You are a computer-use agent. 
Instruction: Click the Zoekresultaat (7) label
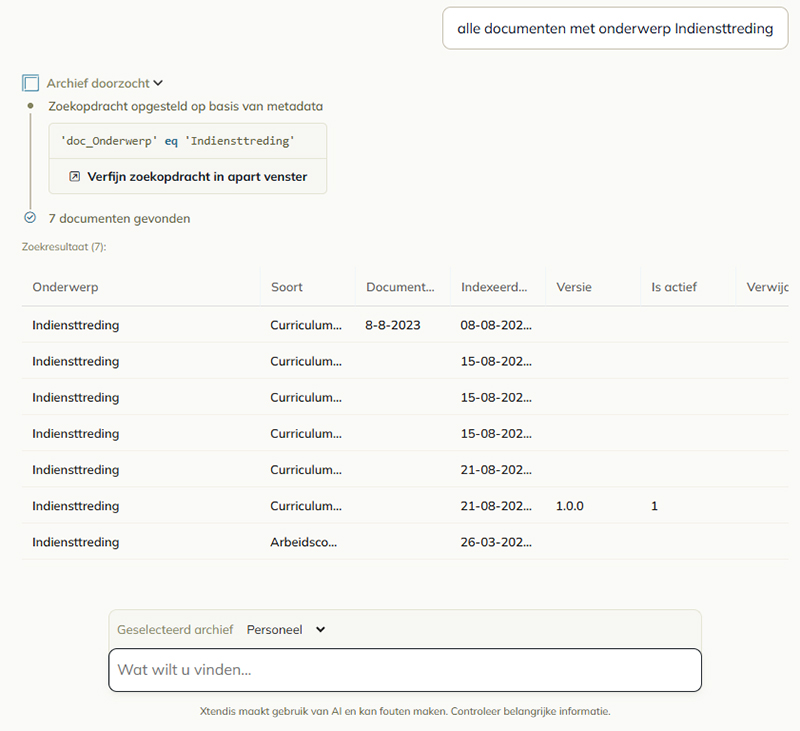click(64, 247)
